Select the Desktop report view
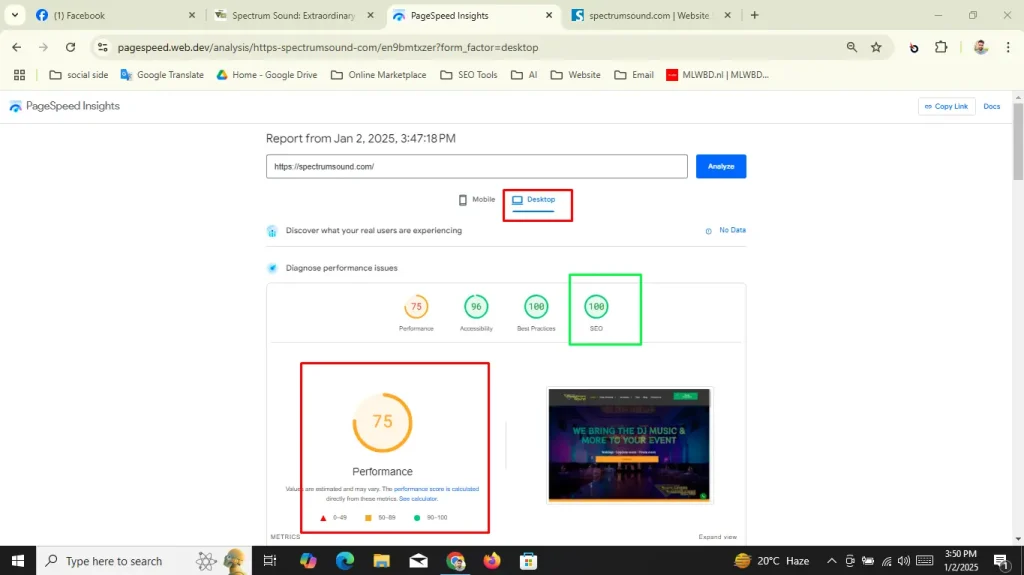Viewport: 1024px width, 575px height. [534, 200]
